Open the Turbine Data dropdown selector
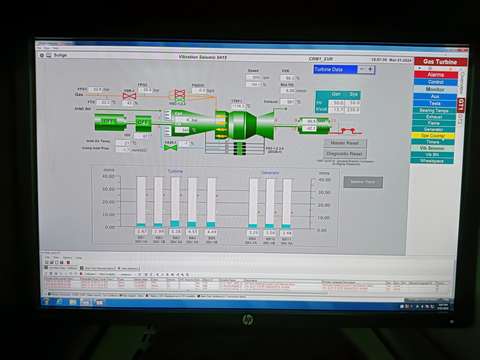The height and width of the screenshot is (360, 480). click(x=335, y=69)
